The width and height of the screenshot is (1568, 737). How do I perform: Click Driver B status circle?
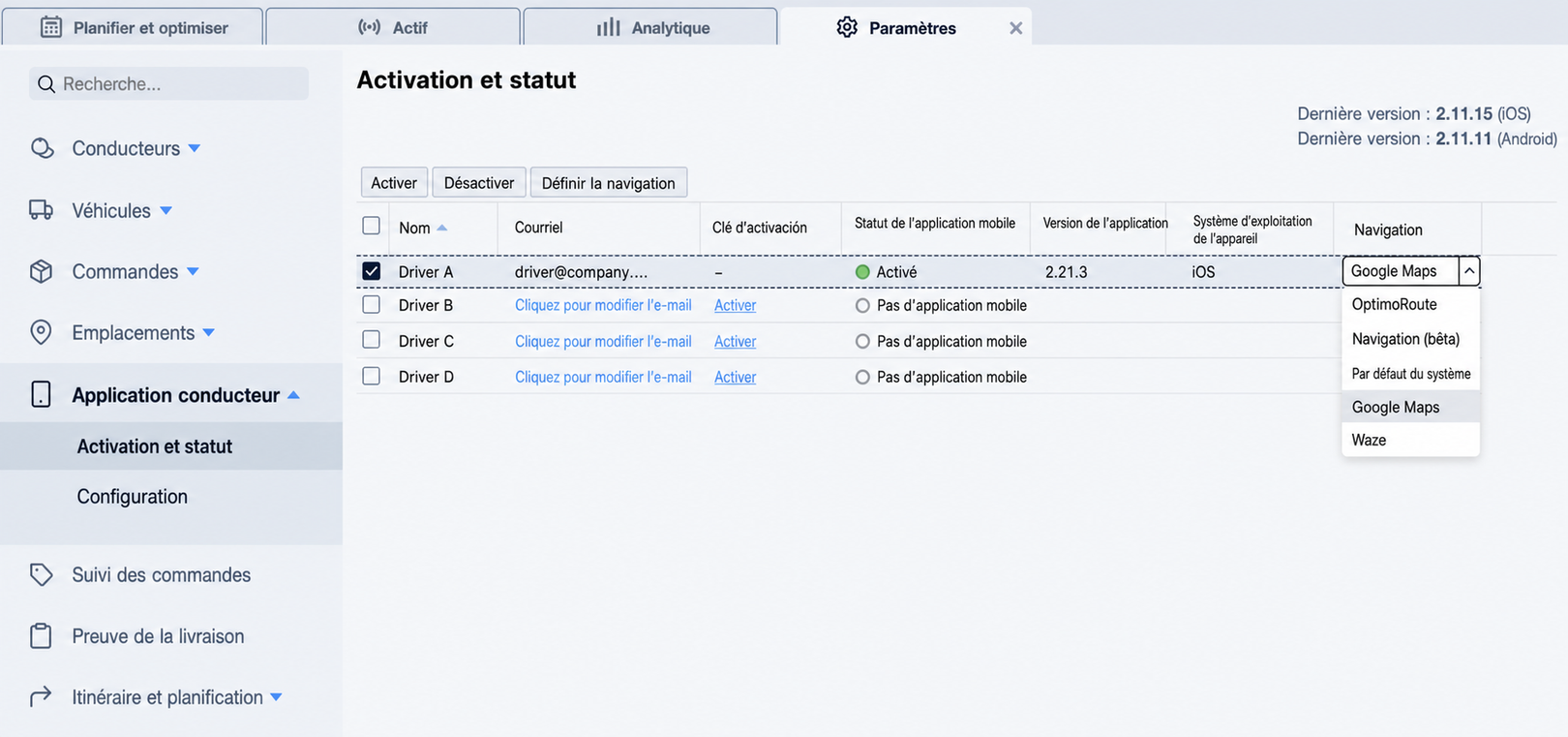coord(862,305)
